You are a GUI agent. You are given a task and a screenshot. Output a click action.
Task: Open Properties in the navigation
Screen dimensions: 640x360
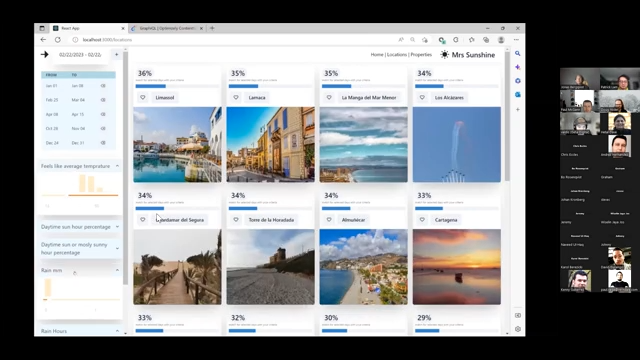coord(421,54)
